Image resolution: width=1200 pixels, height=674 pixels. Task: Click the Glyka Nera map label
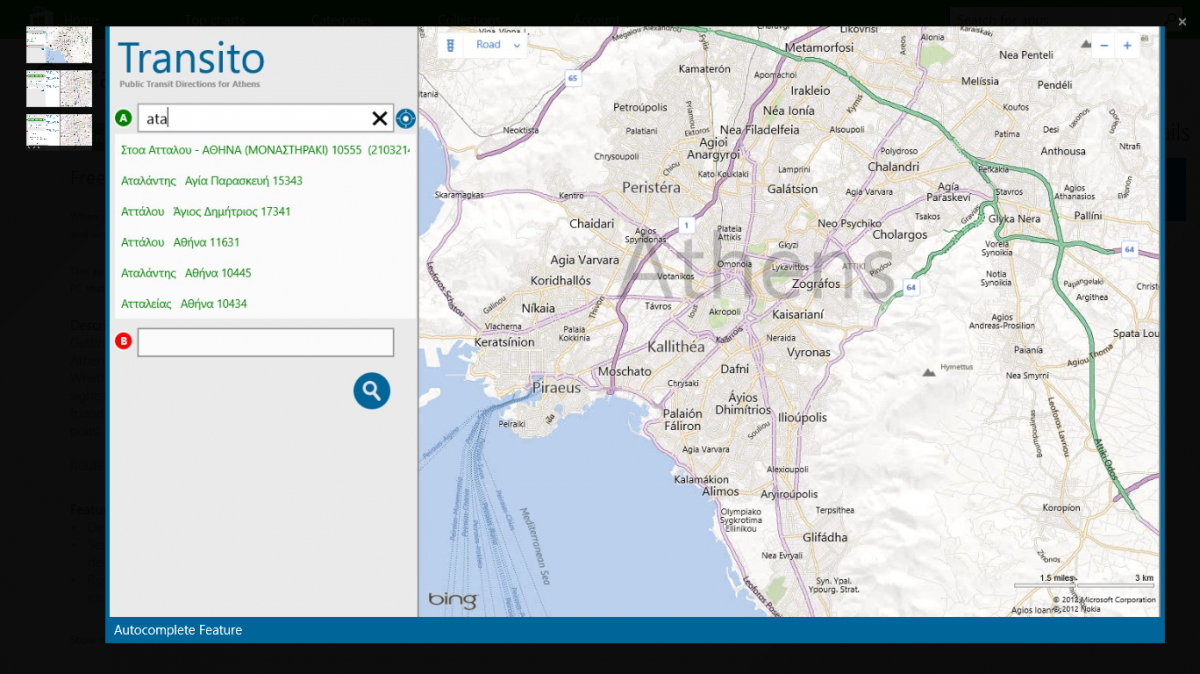1015,219
